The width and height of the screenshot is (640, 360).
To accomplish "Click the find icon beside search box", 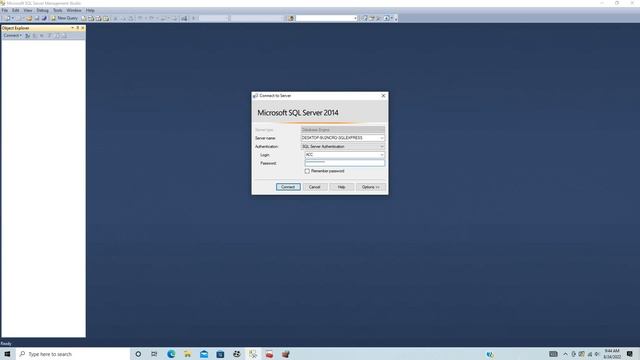I will (x=291, y=18).
